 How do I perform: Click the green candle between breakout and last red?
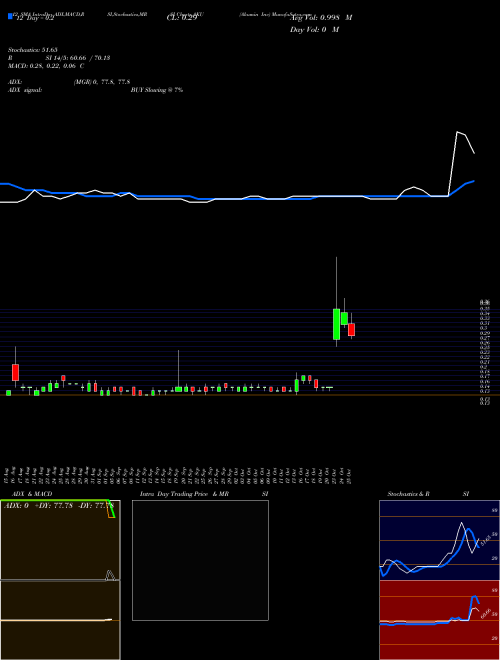344,318
